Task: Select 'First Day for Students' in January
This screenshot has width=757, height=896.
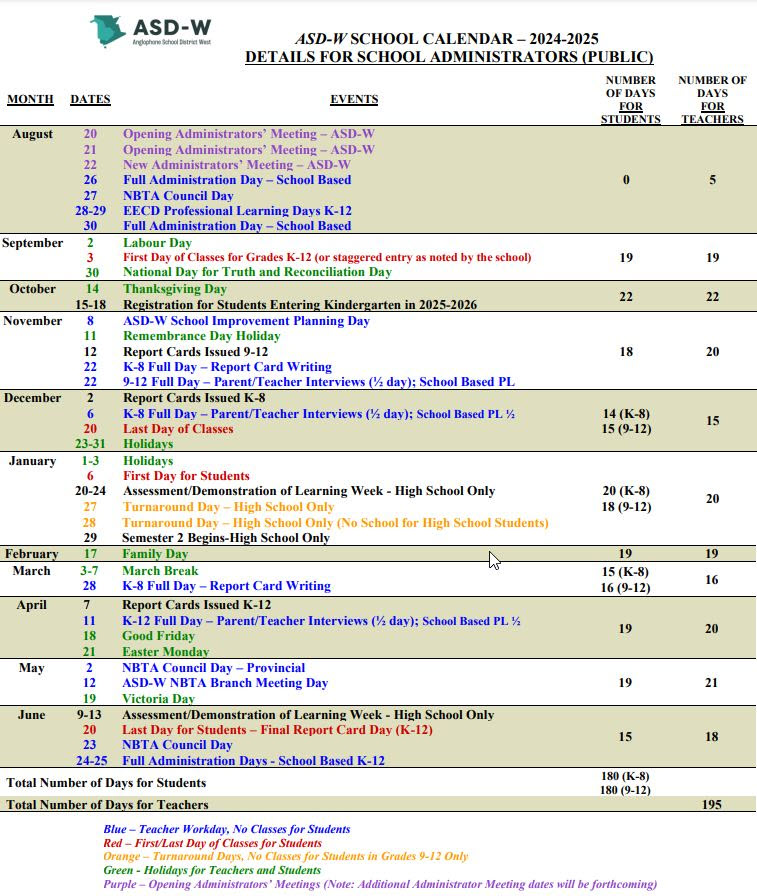Action: 186,476
